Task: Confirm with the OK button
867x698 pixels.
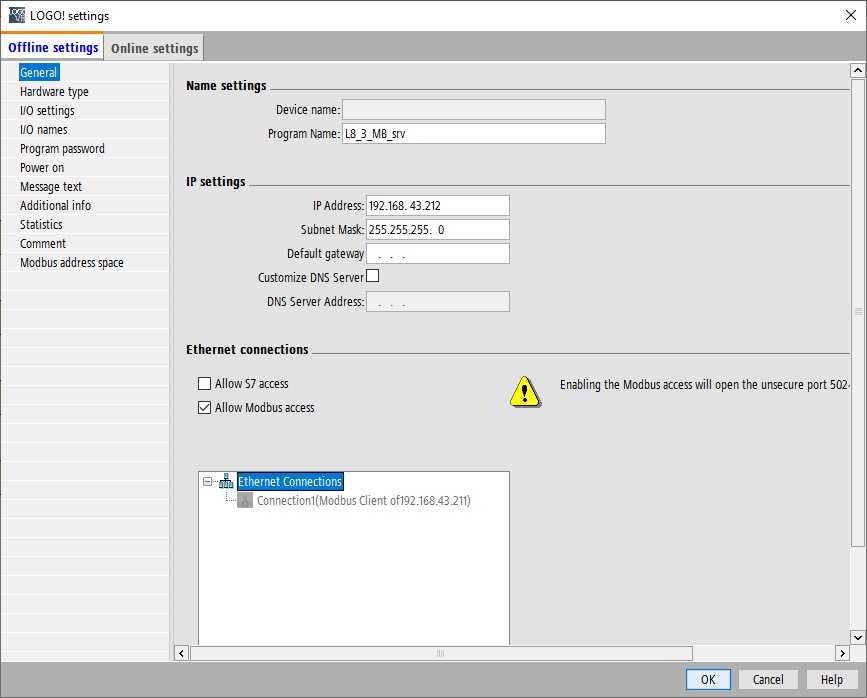Action: (708, 679)
